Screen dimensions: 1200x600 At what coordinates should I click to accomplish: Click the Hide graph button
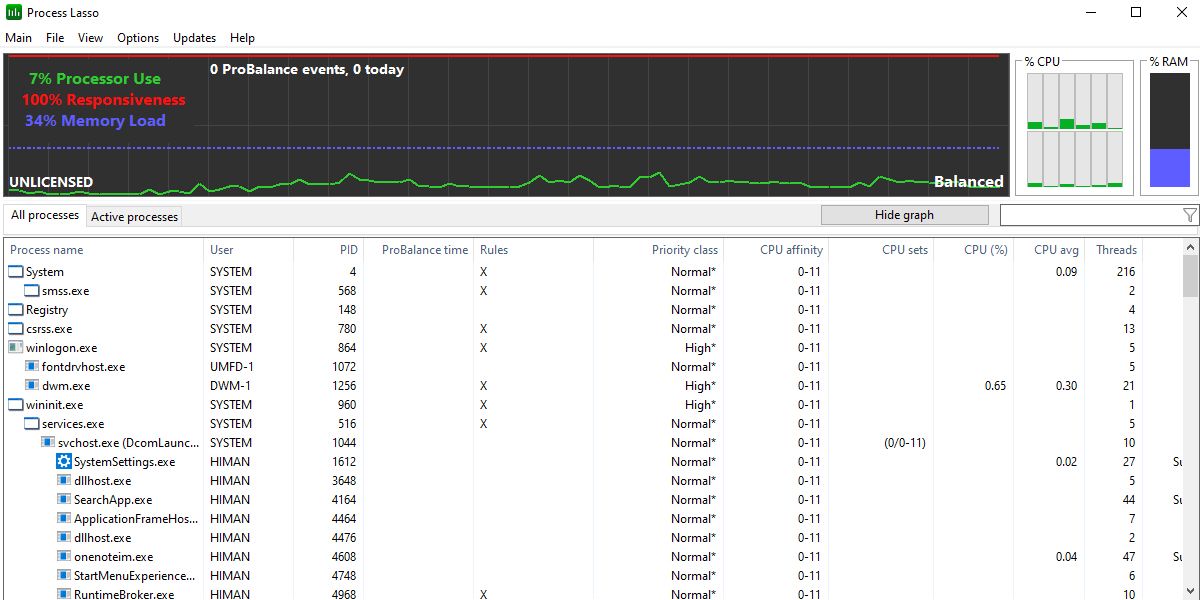coord(904,215)
